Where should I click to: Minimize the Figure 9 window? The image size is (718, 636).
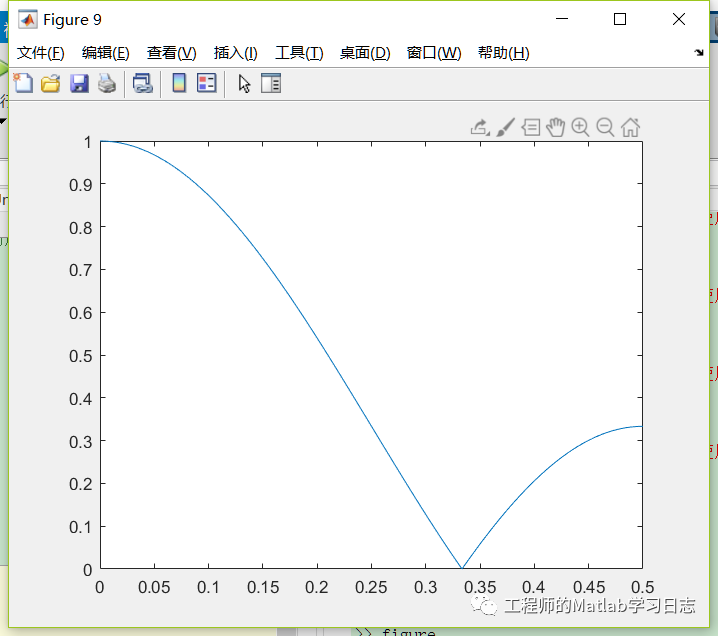tap(562, 19)
